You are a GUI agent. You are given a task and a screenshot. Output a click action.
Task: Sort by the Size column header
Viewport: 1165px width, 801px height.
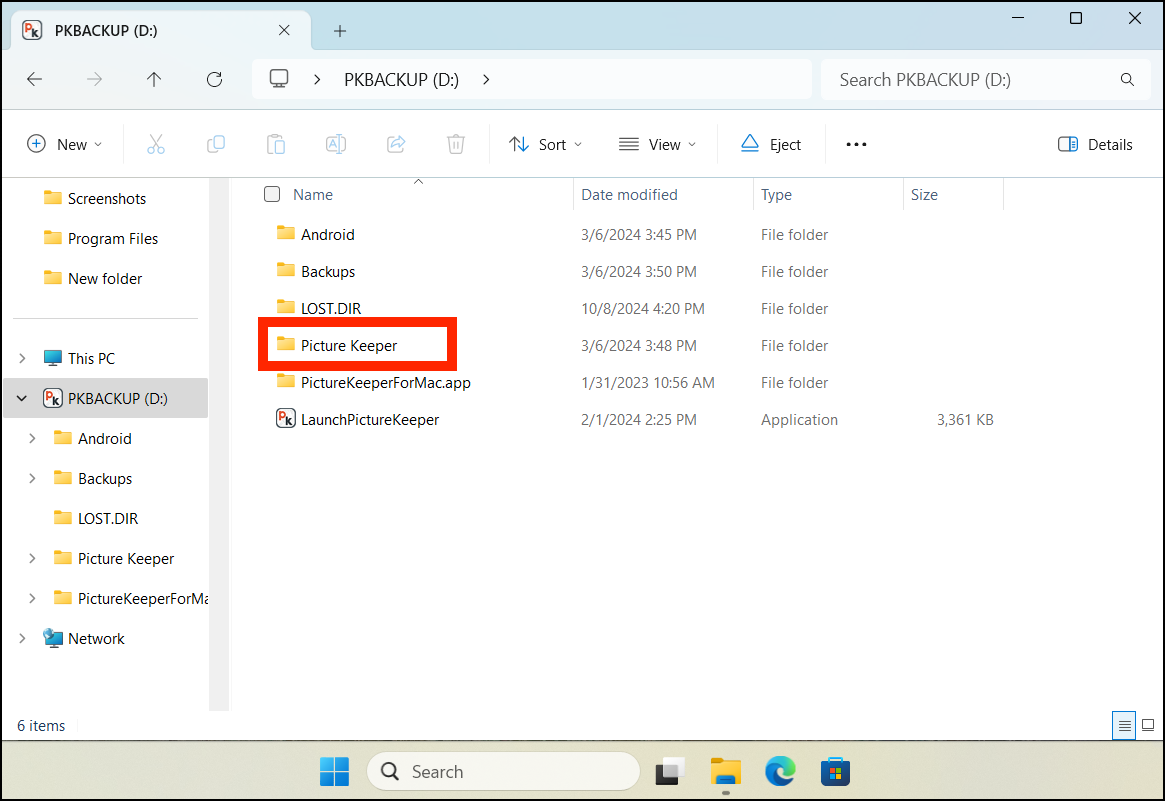[924, 194]
